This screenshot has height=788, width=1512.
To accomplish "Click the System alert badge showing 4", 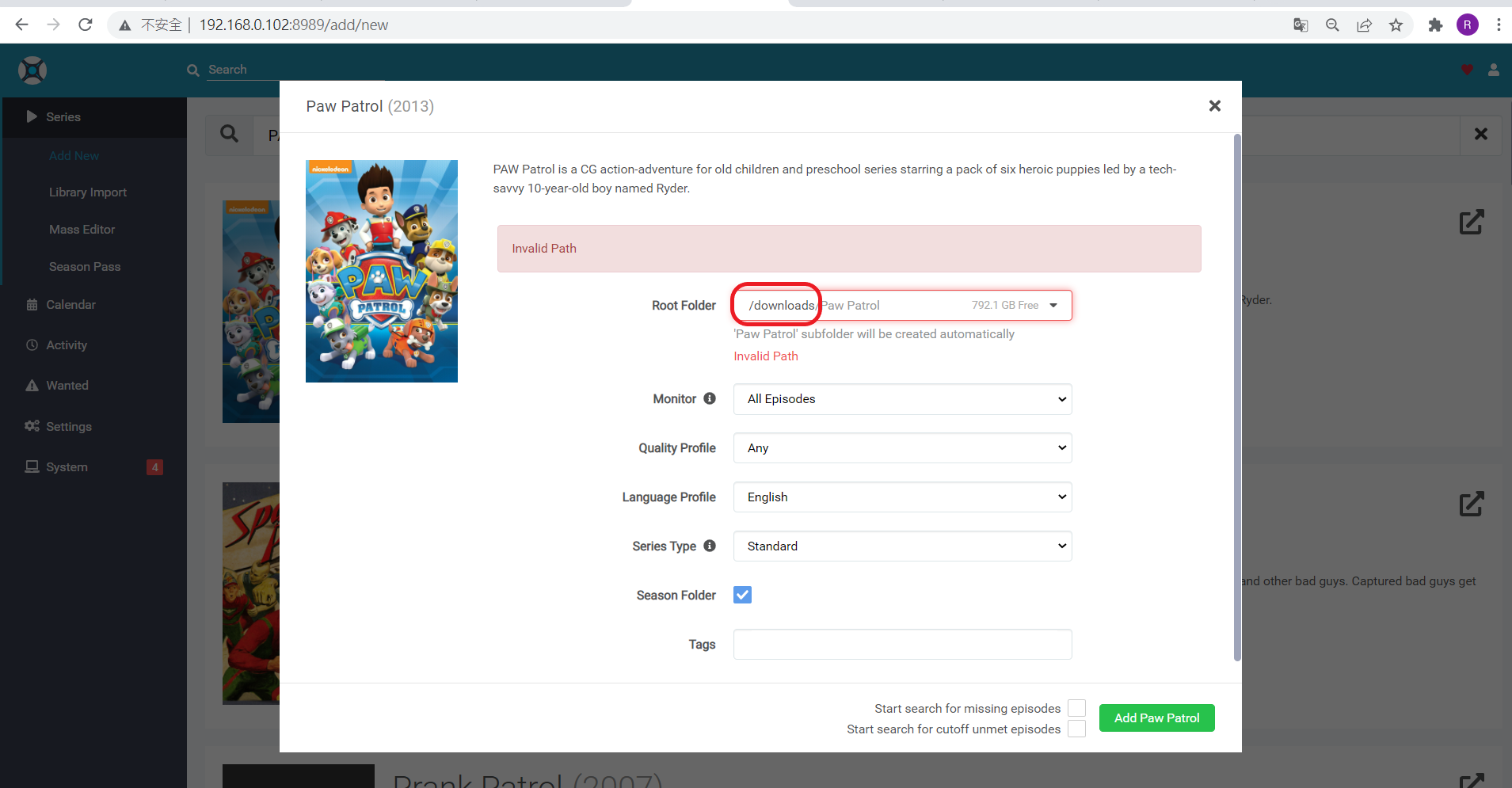I will click(155, 467).
